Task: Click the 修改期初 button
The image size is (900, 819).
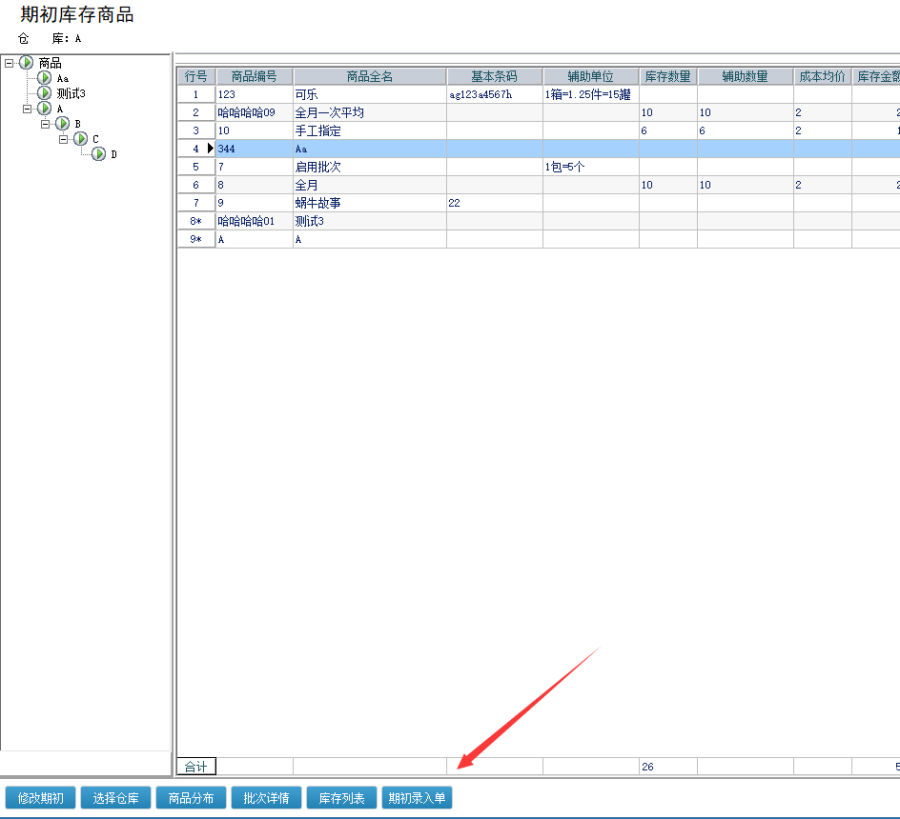Action: click(40, 798)
